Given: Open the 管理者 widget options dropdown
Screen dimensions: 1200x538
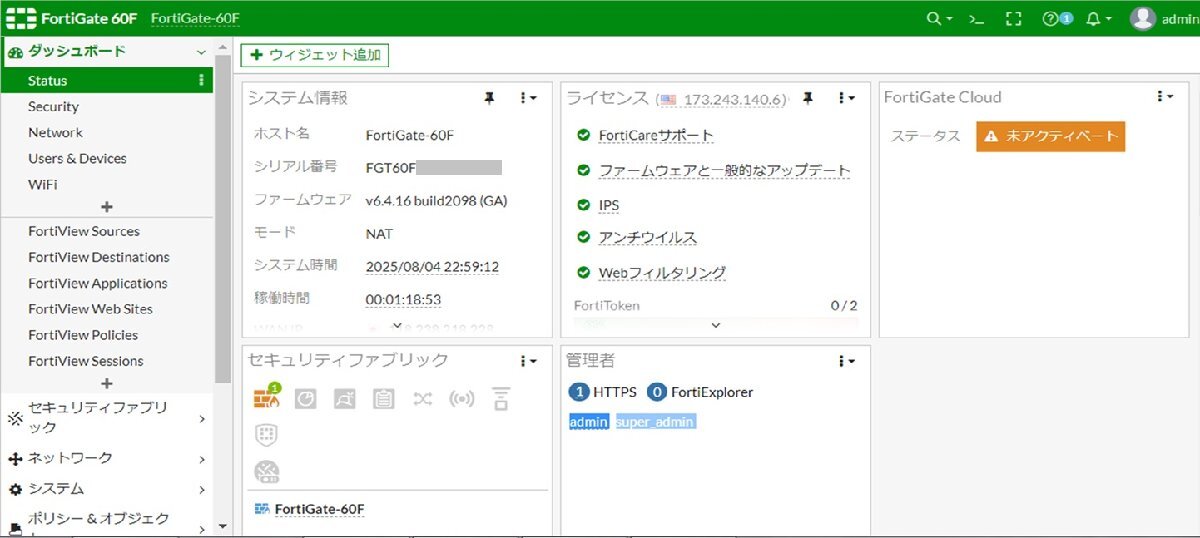Looking at the screenshot, I should pyautogui.click(x=847, y=360).
